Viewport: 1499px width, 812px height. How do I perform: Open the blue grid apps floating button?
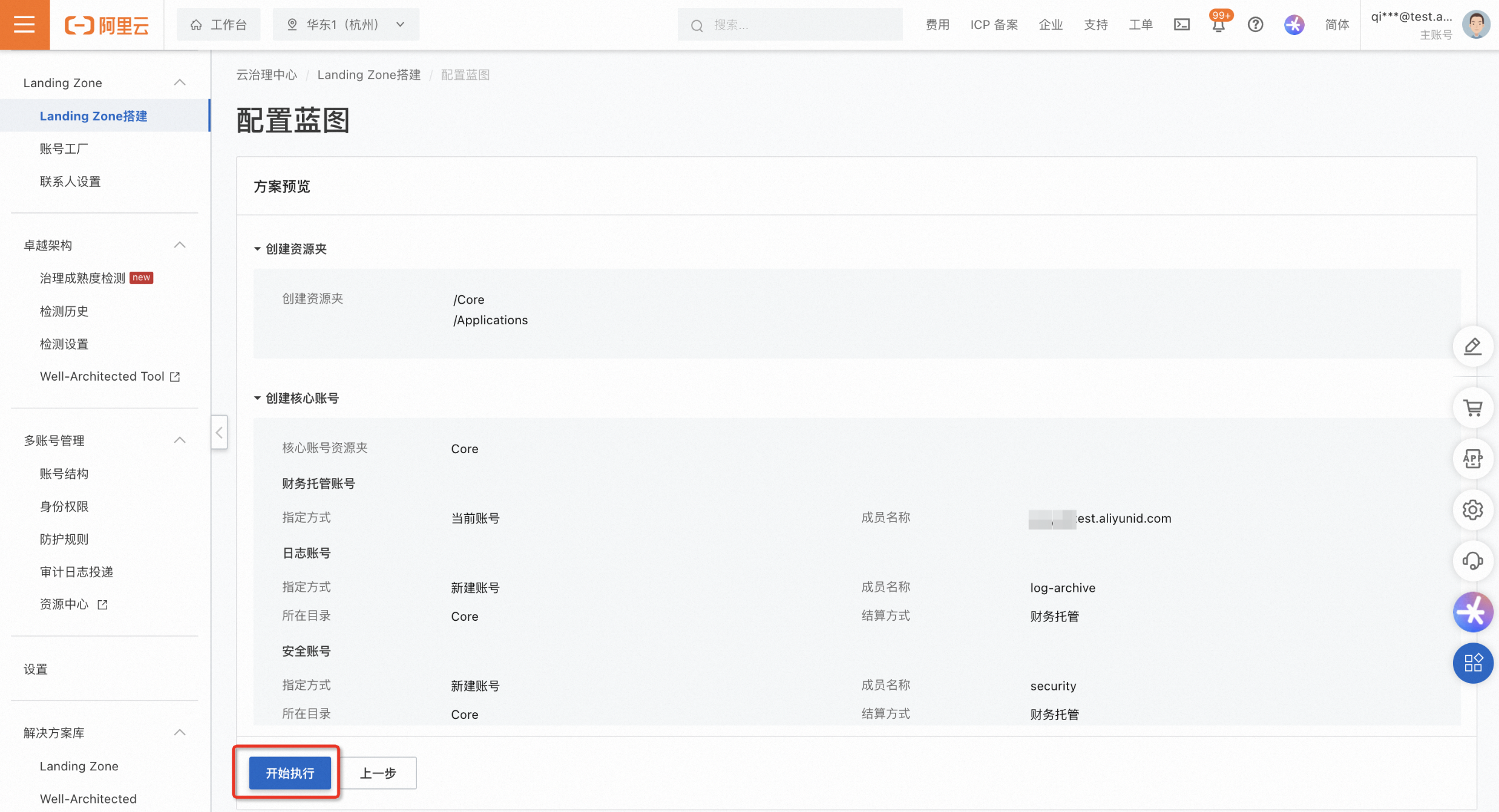(x=1472, y=663)
